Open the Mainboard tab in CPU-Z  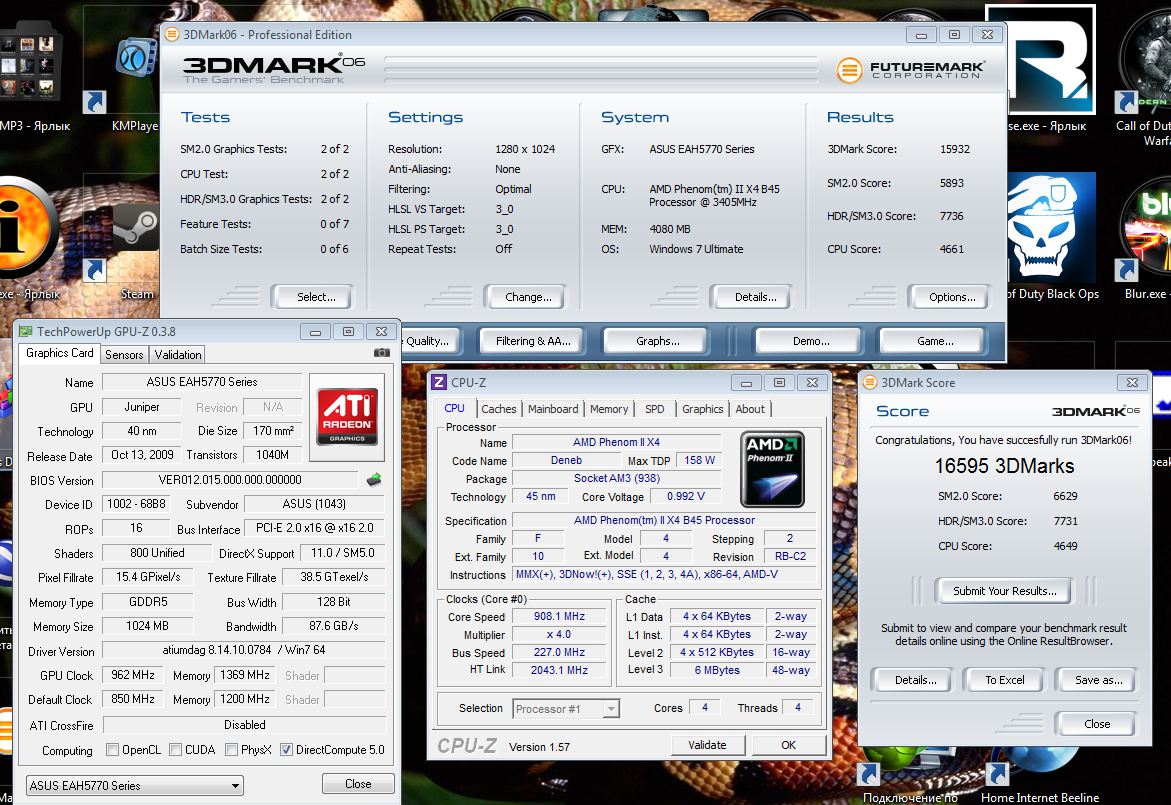click(553, 408)
